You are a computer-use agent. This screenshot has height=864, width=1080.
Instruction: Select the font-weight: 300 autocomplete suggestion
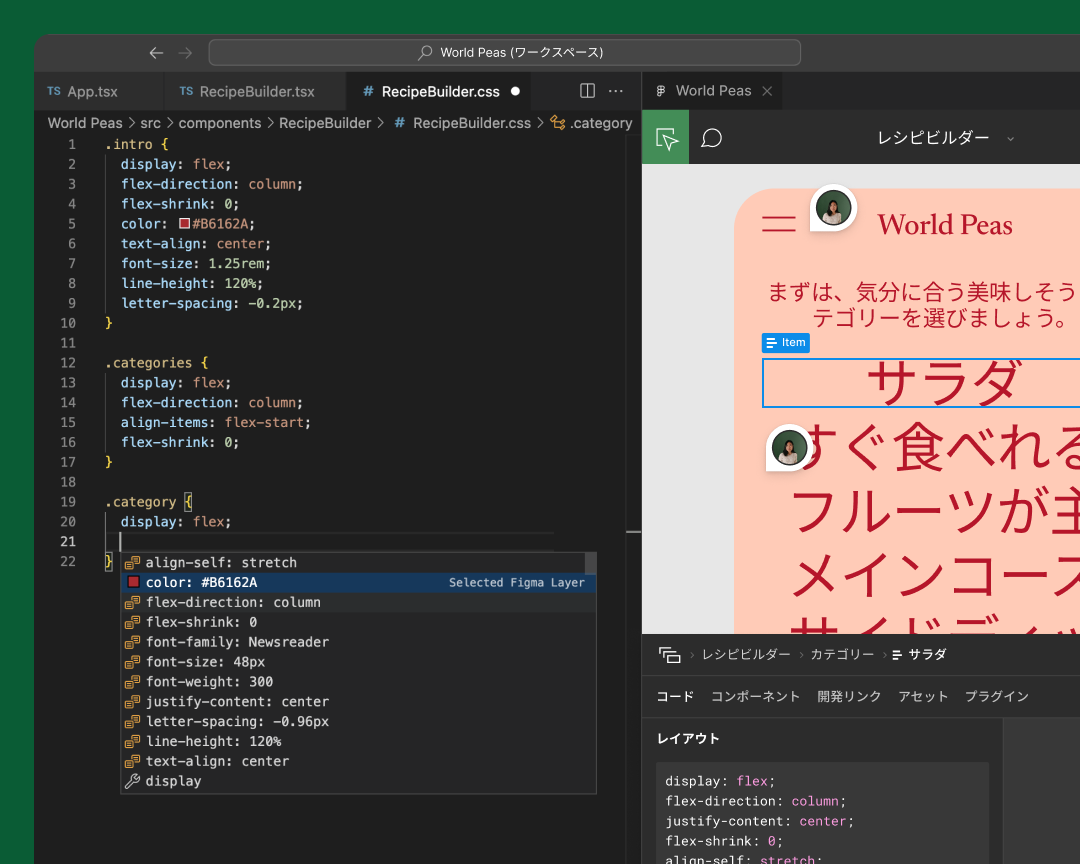(212, 681)
